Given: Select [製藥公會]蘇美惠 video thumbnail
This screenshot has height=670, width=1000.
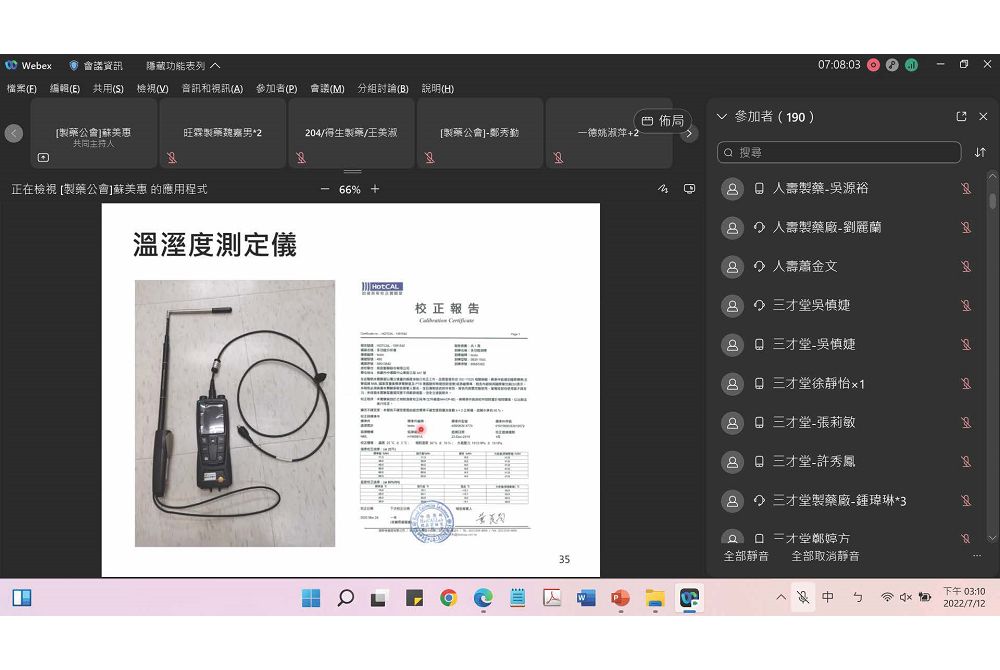Looking at the screenshot, I should 93,133.
